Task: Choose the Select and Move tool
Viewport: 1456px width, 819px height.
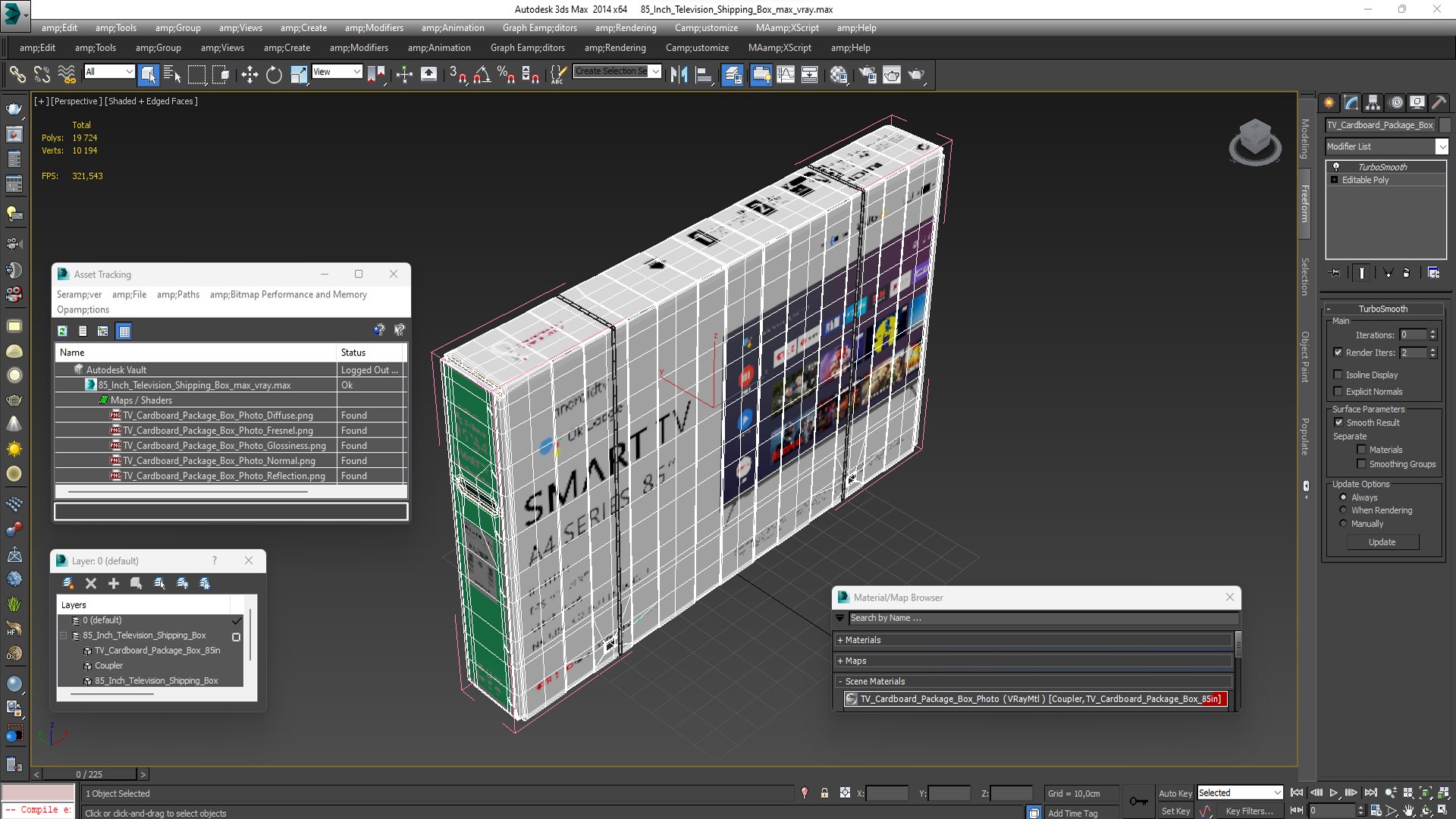Action: (249, 74)
